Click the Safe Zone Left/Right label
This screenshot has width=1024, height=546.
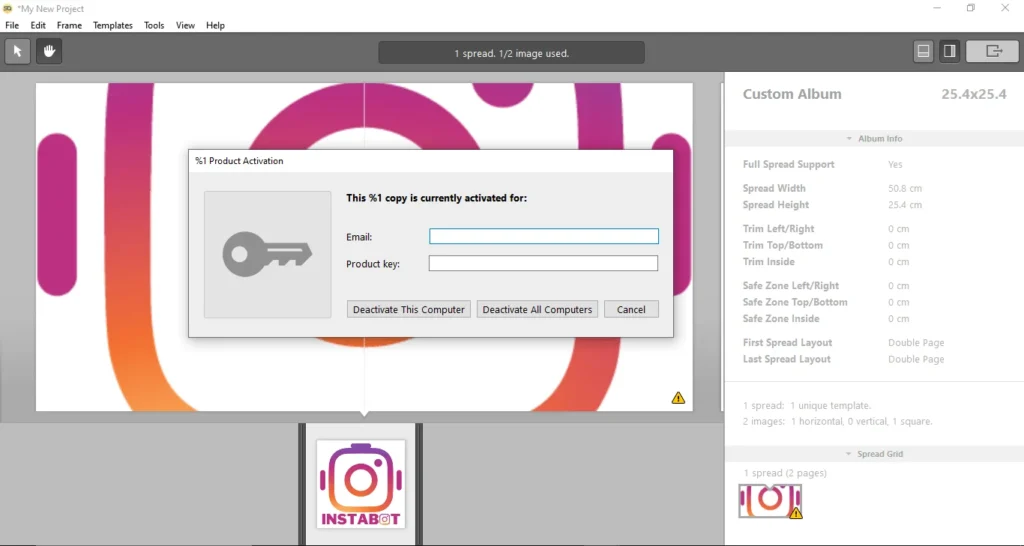[x=791, y=285]
